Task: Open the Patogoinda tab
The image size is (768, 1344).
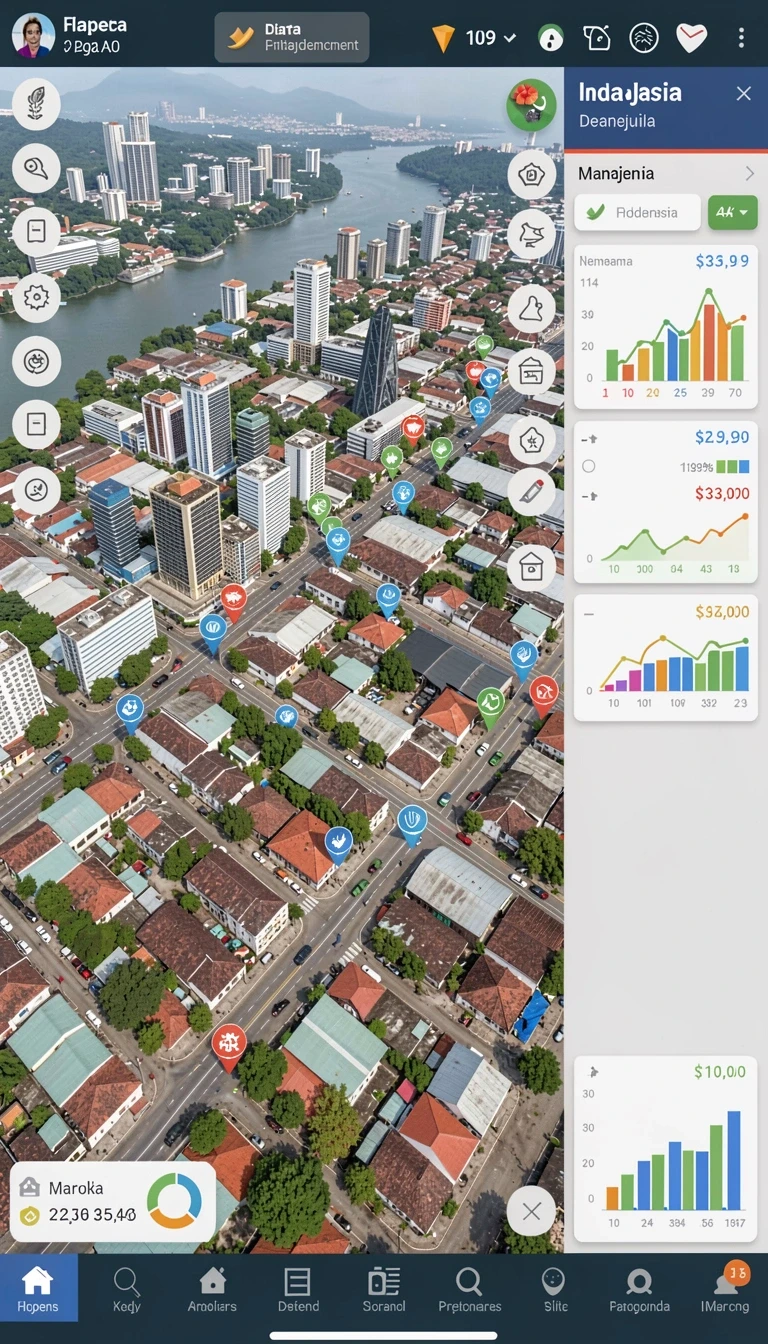Action: coord(638,1288)
